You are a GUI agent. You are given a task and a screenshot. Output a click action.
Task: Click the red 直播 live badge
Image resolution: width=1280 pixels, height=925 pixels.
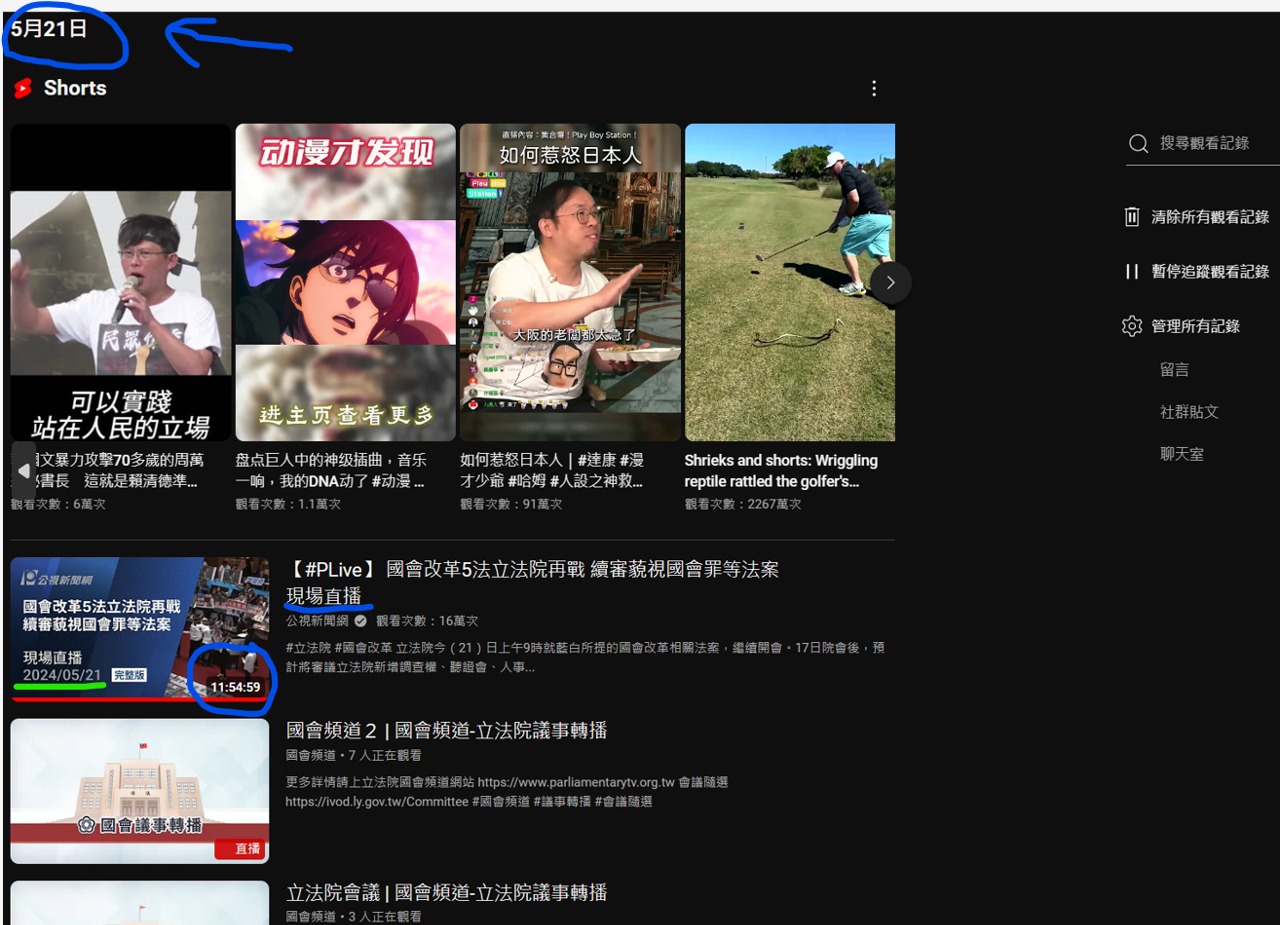(x=240, y=849)
